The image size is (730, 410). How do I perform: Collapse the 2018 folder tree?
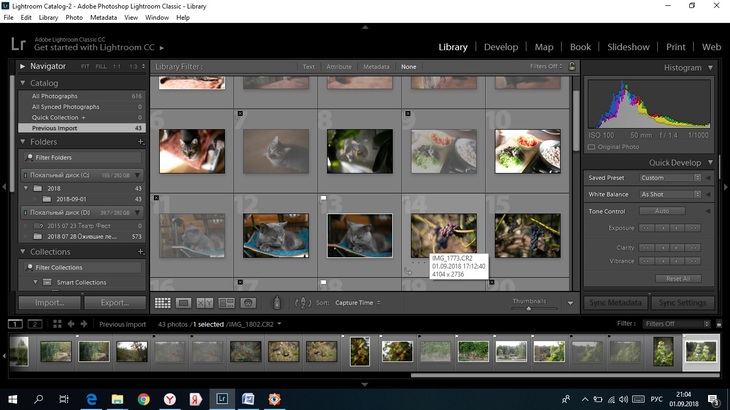point(26,188)
